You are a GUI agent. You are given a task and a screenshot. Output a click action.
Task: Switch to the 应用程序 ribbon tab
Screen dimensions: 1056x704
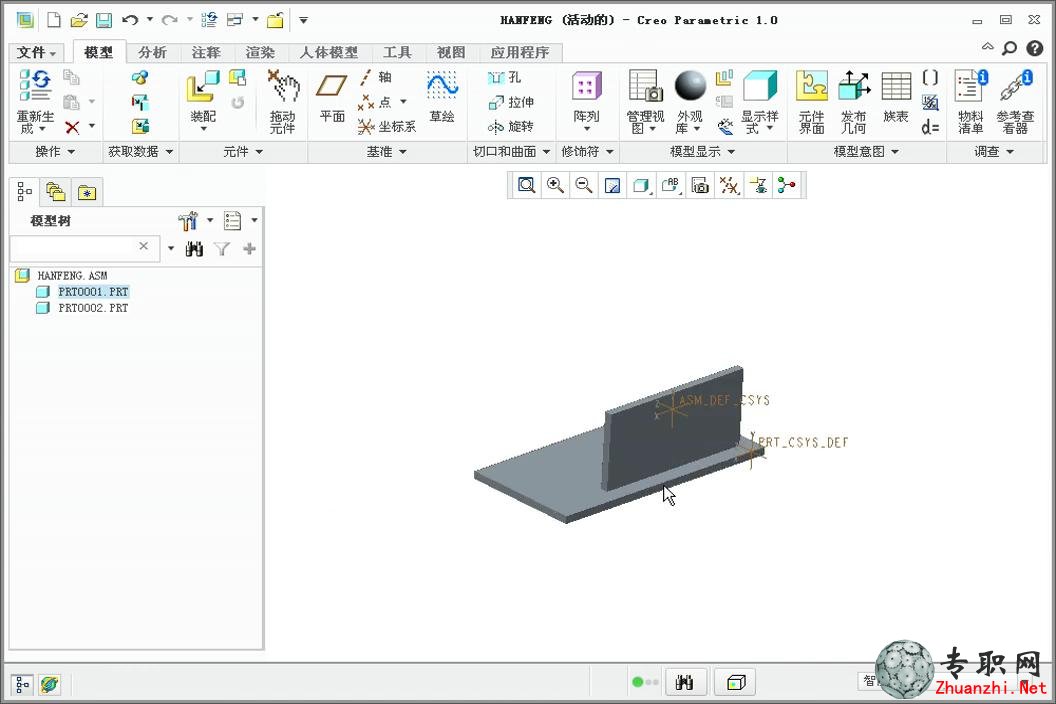519,53
